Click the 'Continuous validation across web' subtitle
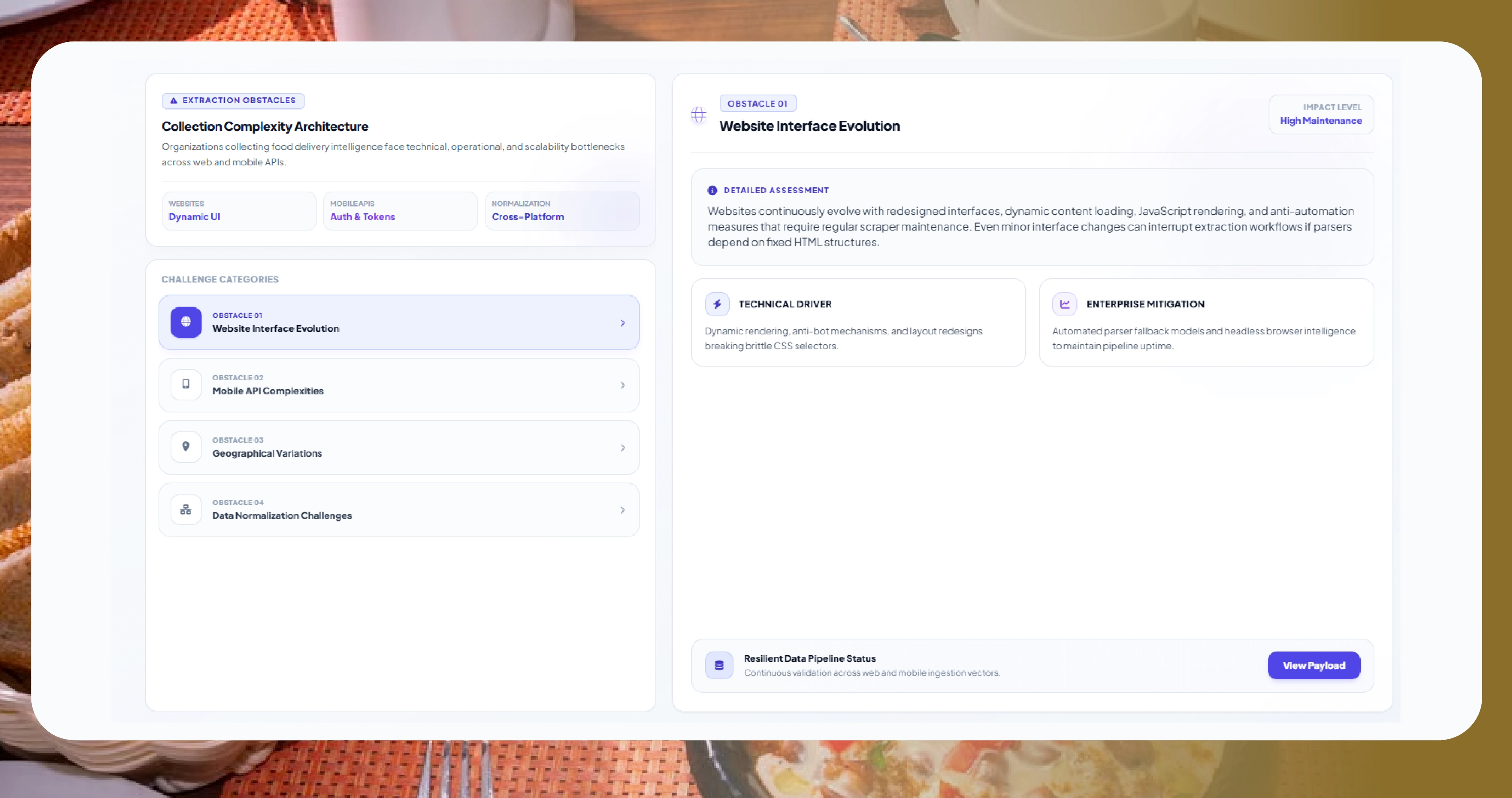 pyautogui.click(x=871, y=672)
